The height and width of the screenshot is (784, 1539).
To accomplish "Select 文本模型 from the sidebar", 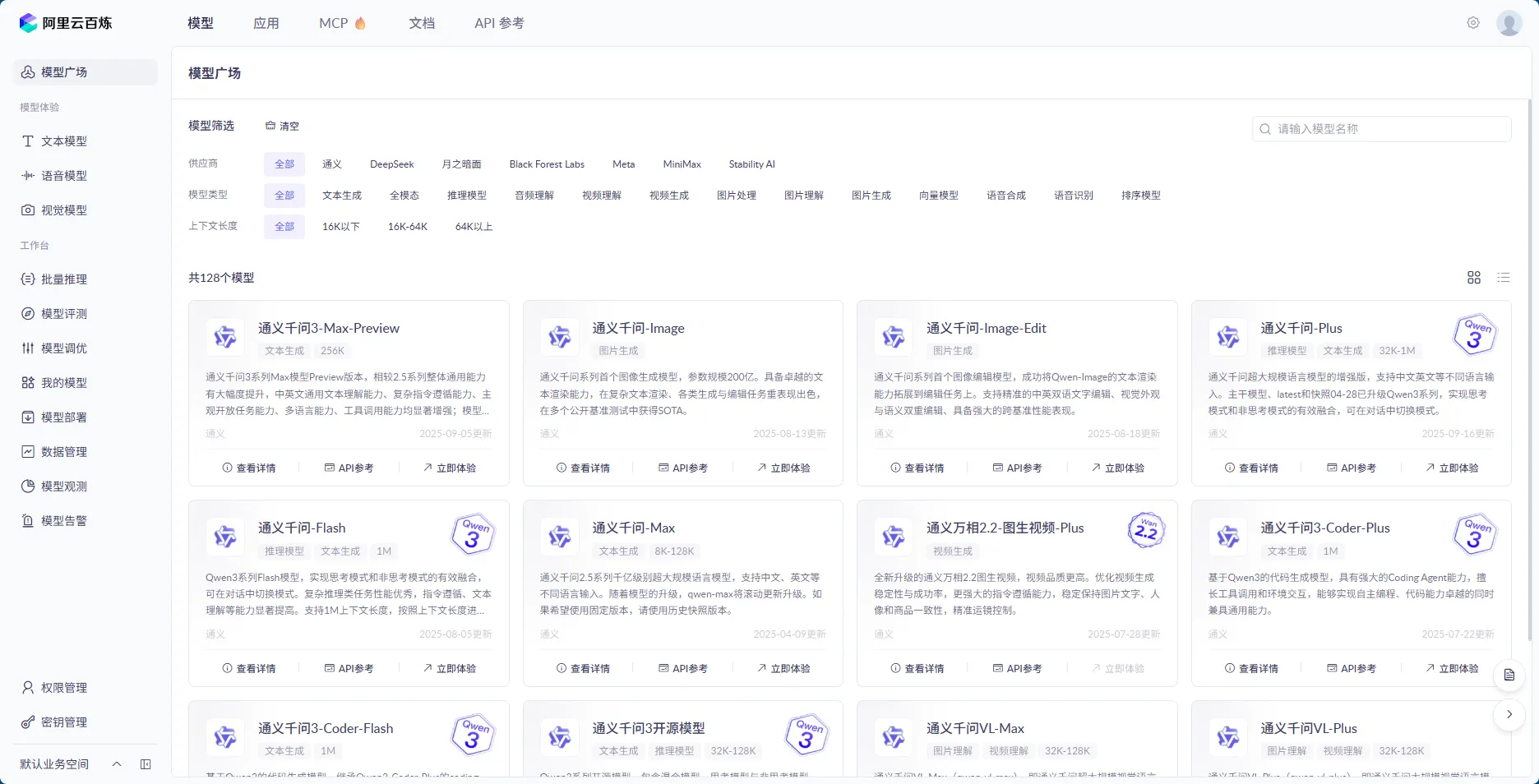I will point(63,141).
